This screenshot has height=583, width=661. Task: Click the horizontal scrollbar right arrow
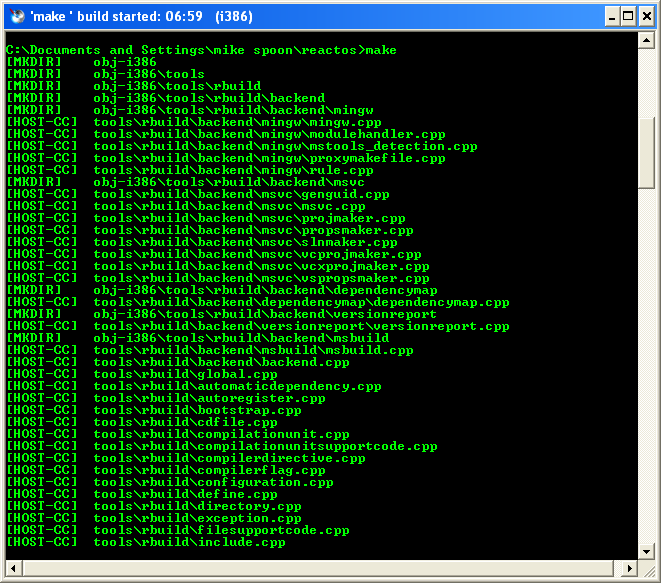click(630, 568)
